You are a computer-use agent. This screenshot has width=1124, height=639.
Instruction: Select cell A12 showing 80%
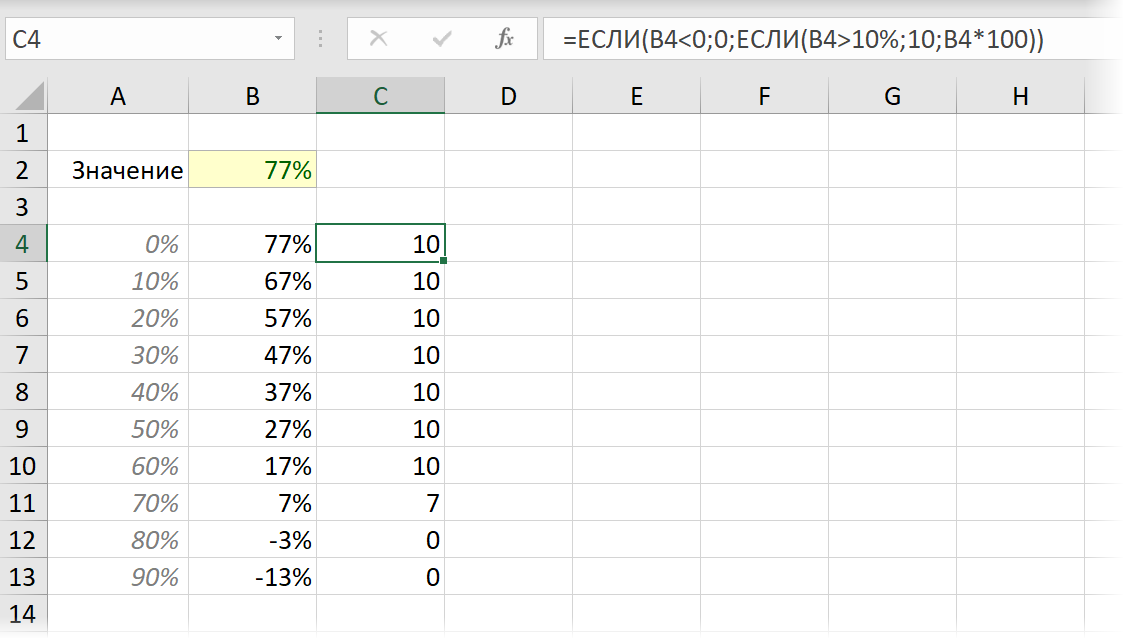coord(118,540)
